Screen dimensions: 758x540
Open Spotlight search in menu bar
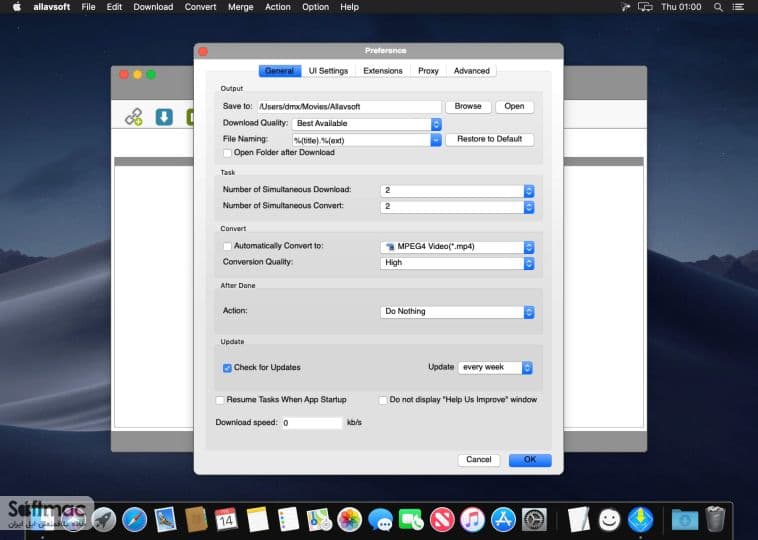[x=718, y=7]
